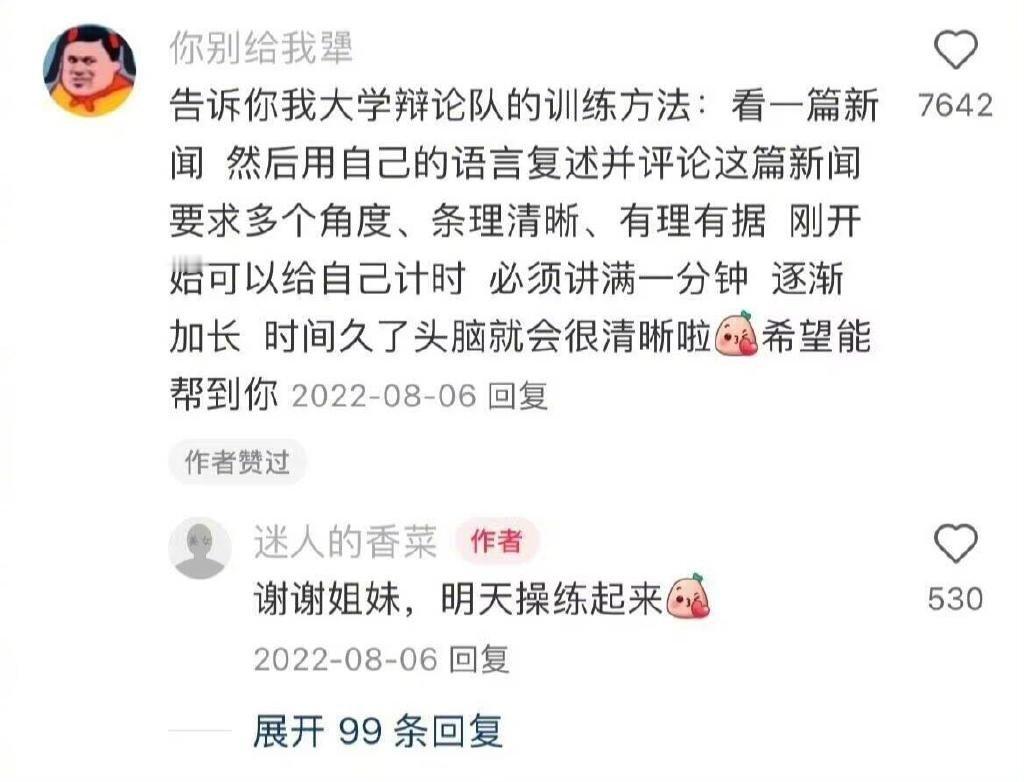
Task: Like the reply from 迷人的香菜
Action: click(x=955, y=543)
